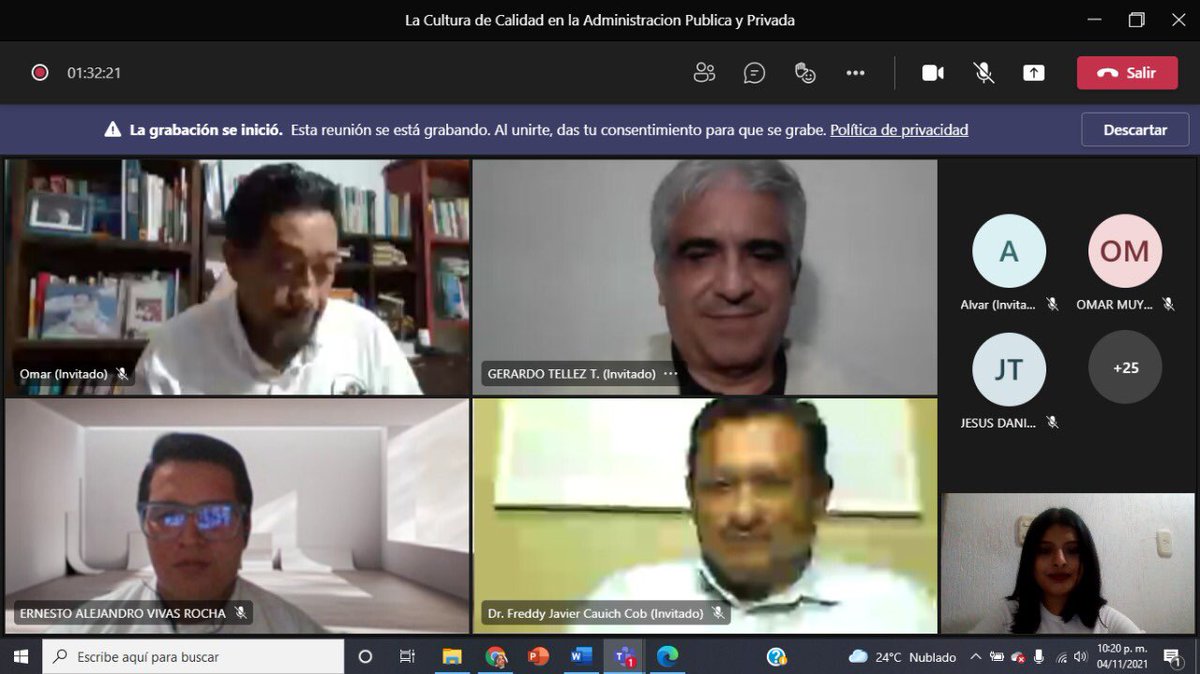Screen dimensions: 1200x674
Task: Expand the hidden system tray icons
Action: click(x=976, y=657)
